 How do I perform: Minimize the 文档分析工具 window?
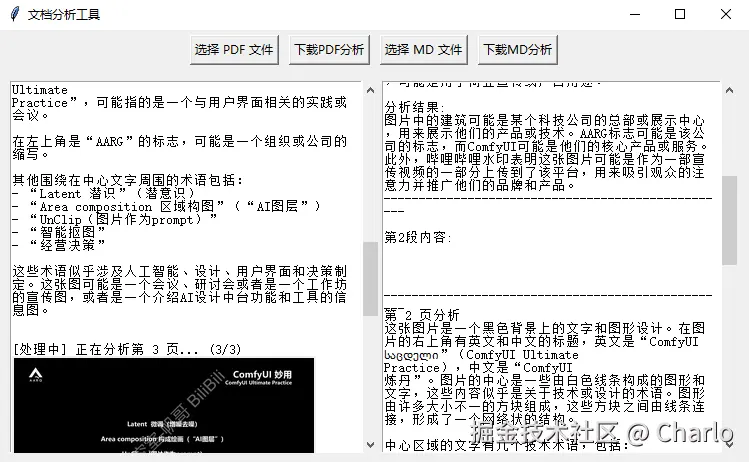(x=635, y=14)
